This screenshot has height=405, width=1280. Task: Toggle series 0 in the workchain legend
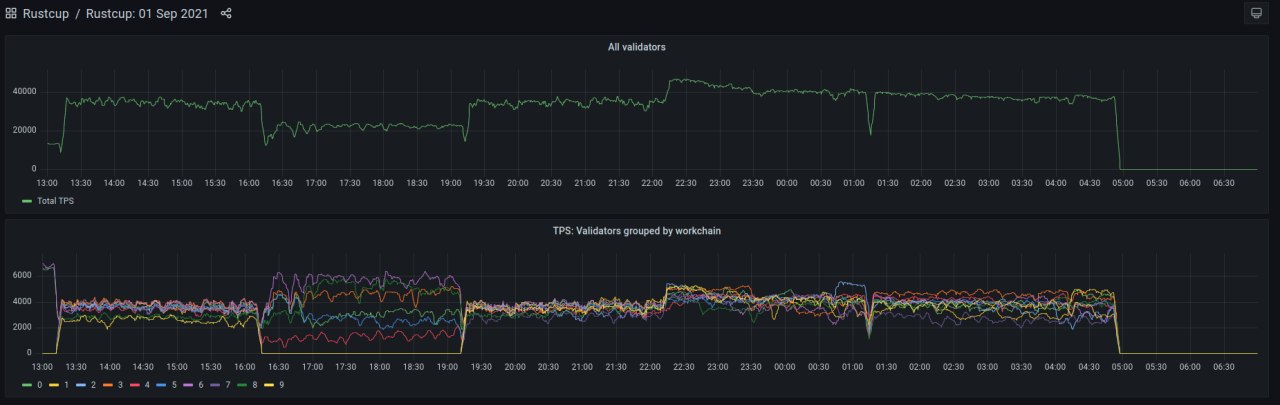coord(39,384)
